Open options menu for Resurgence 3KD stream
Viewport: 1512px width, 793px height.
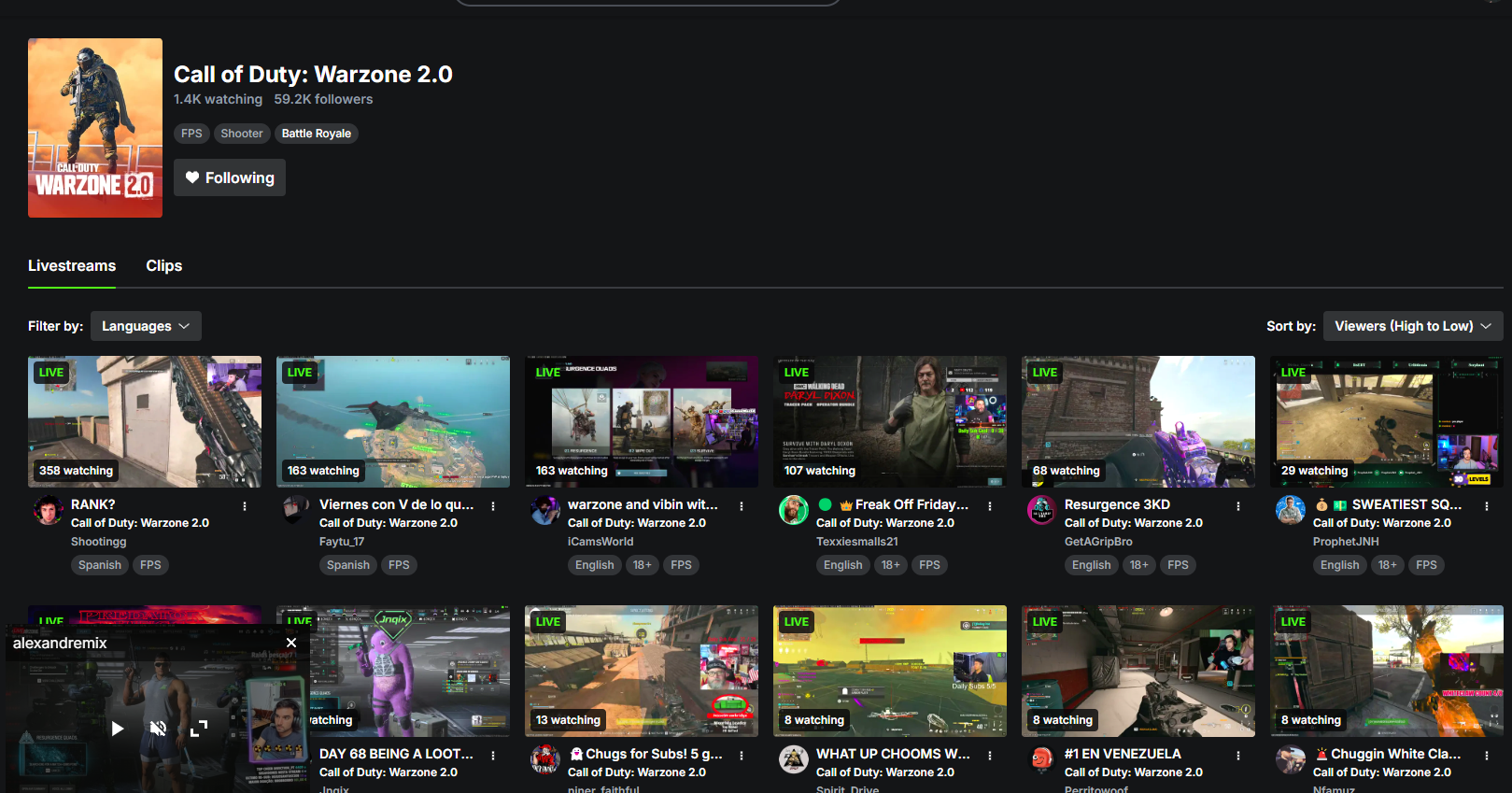(x=1238, y=506)
